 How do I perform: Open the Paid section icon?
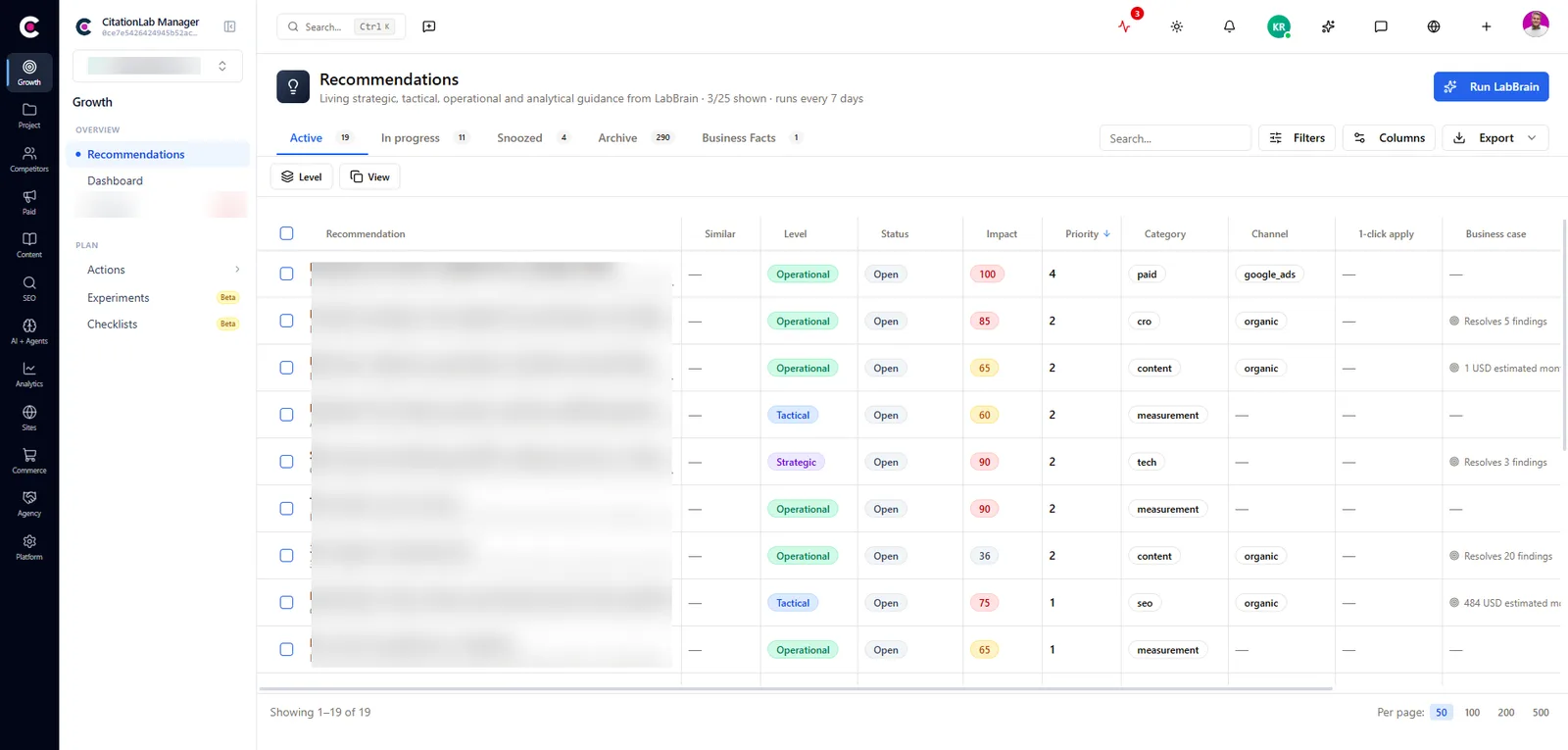[29, 201]
